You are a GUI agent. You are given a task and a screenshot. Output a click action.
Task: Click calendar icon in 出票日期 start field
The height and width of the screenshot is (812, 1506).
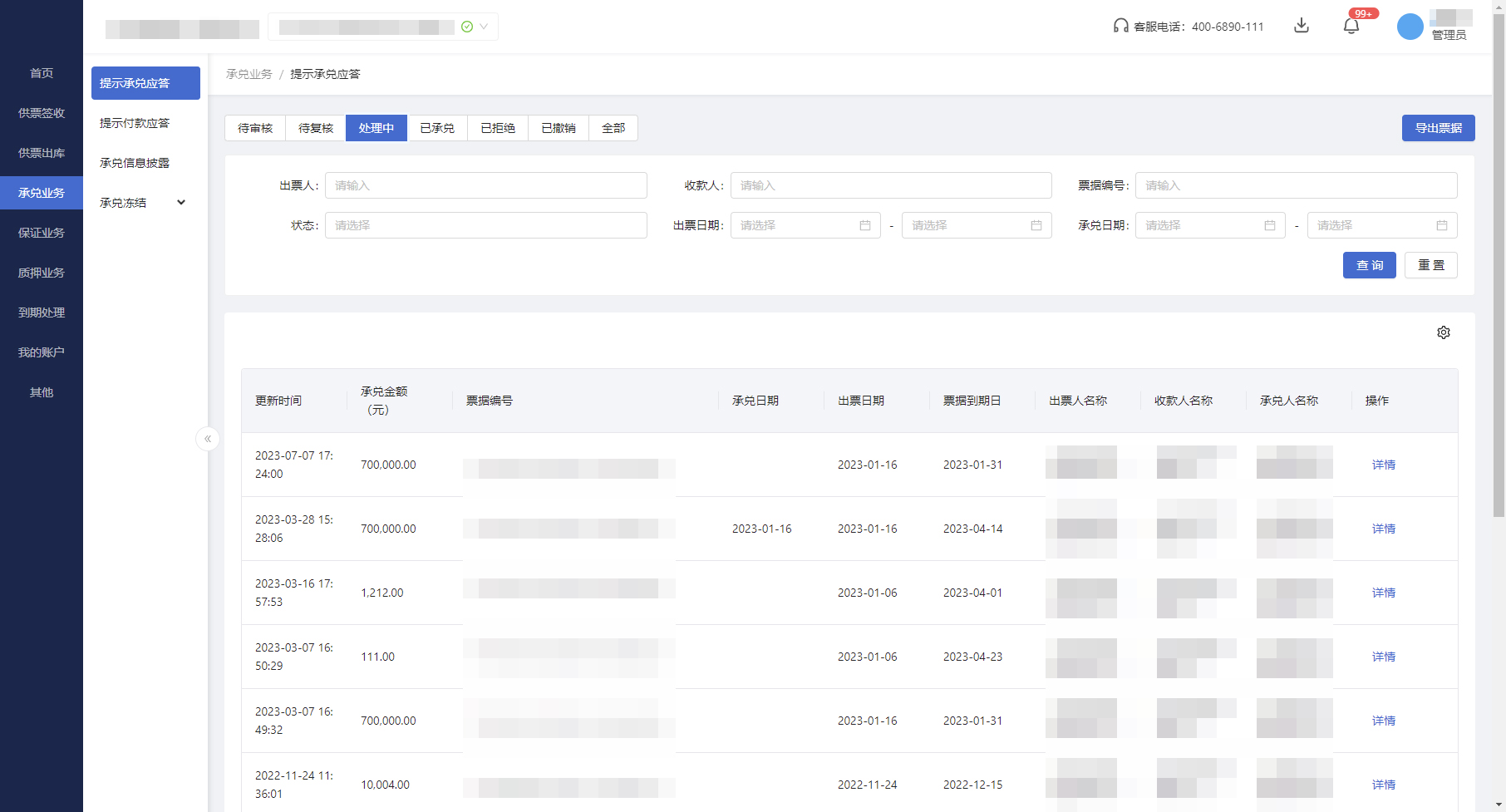pos(865,225)
